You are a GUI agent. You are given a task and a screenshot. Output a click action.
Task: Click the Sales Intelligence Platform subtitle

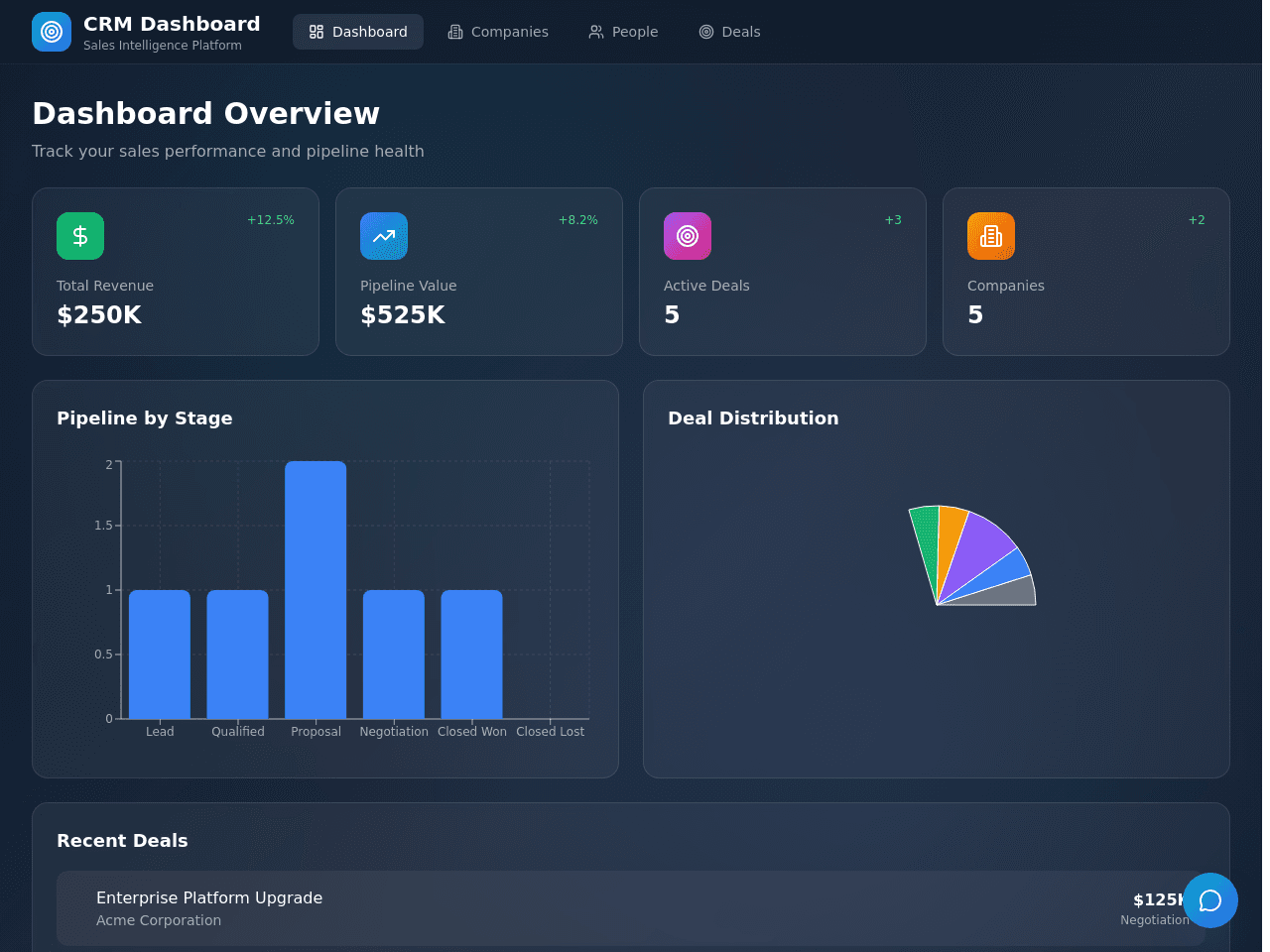(163, 46)
